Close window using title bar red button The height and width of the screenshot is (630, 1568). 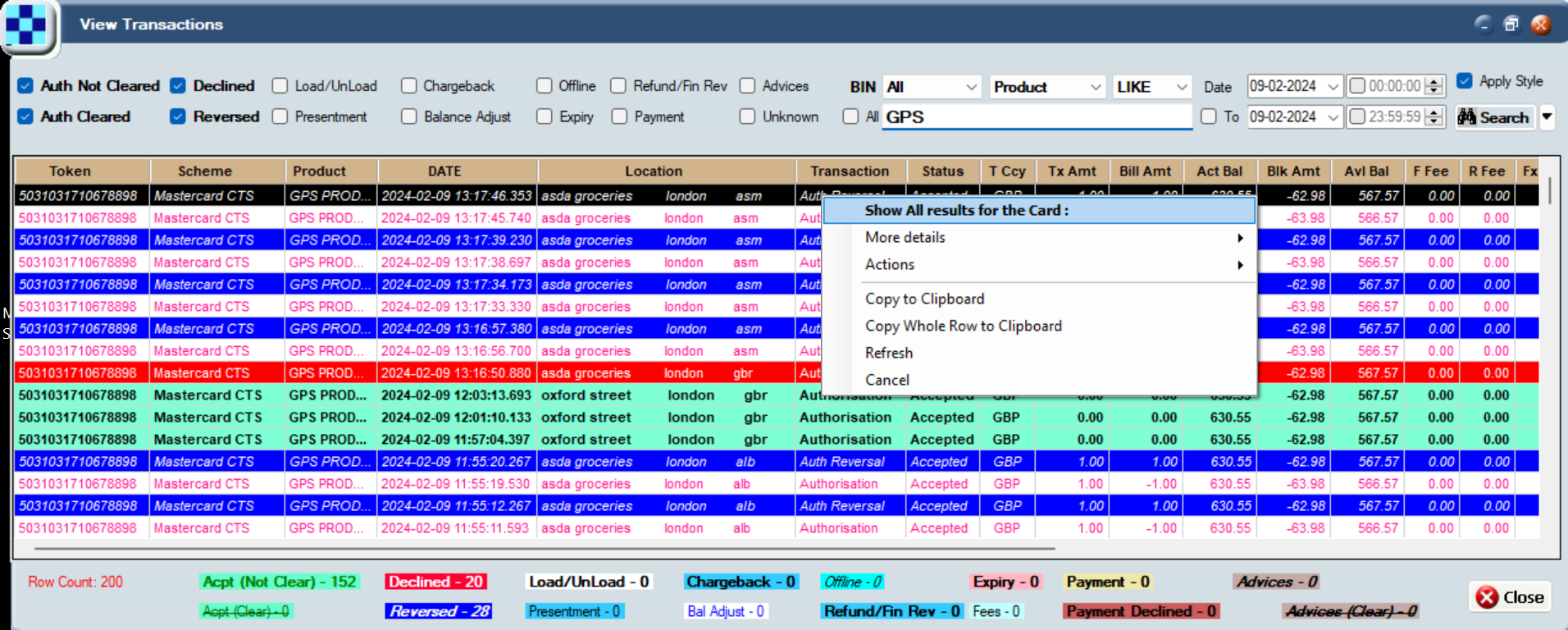coord(1540,24)
